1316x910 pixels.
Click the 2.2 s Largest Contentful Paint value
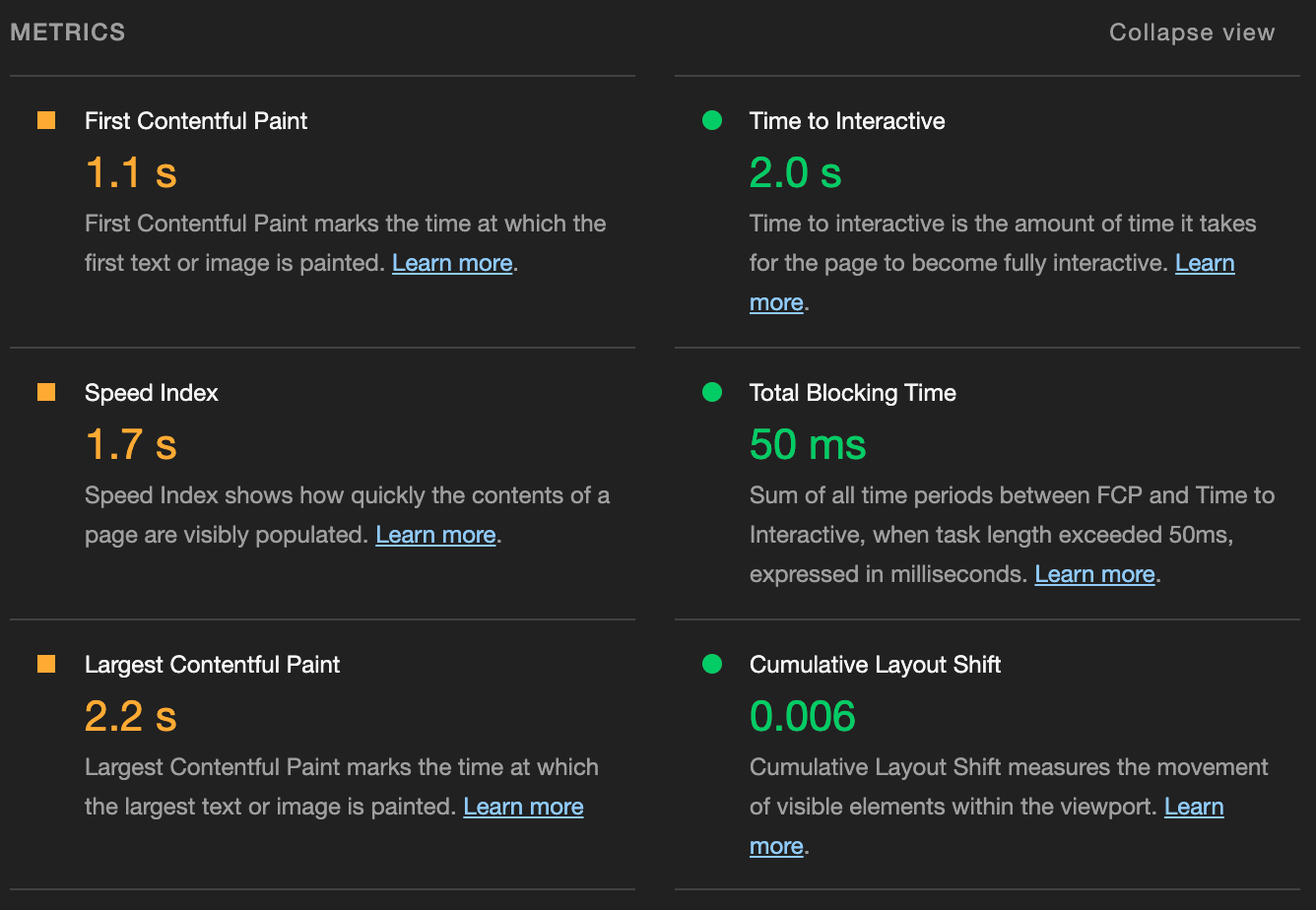click(131, 716)
